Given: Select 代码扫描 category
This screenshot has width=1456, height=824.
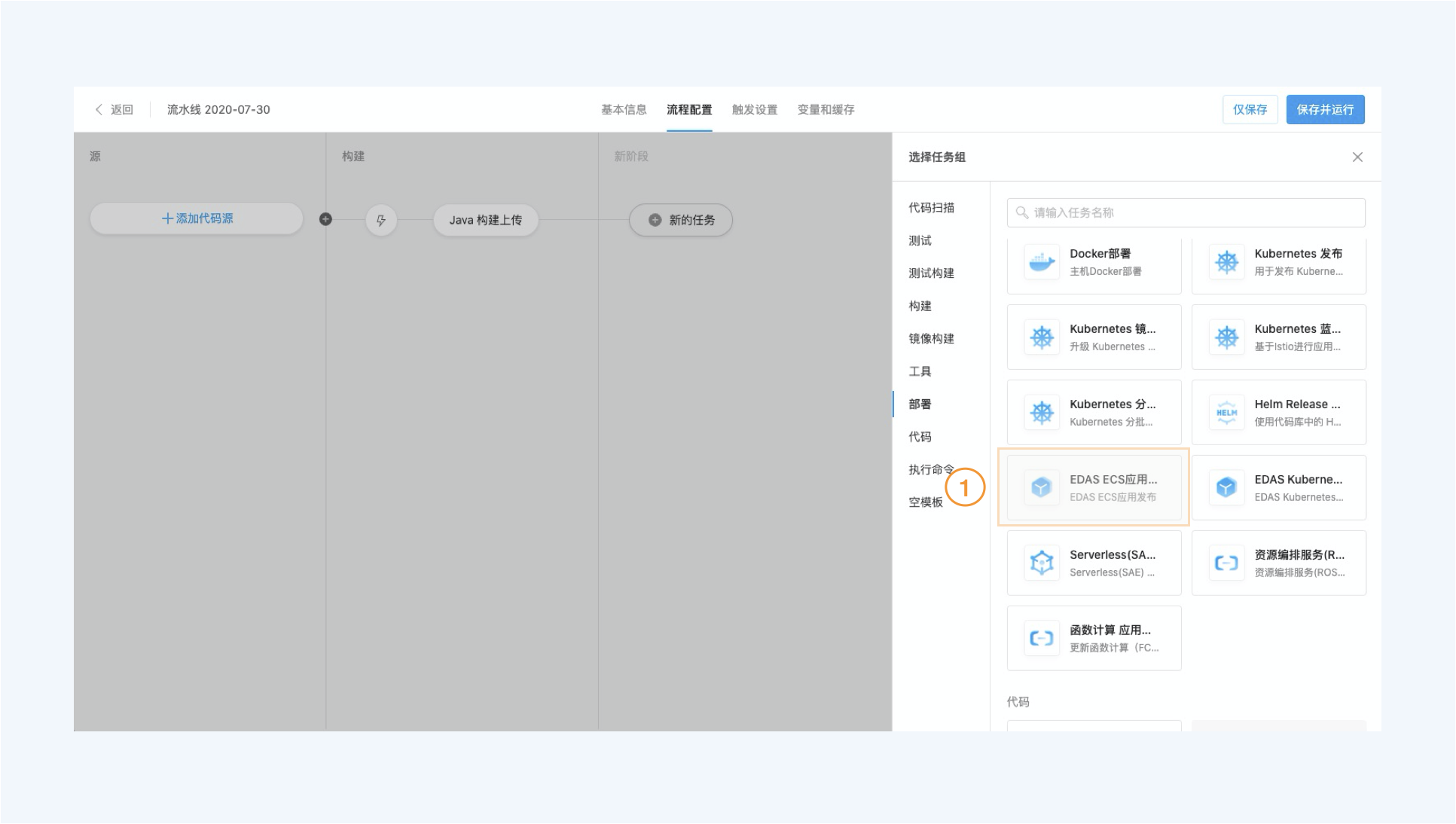Looking at the screenshot, I should point(931,208).
